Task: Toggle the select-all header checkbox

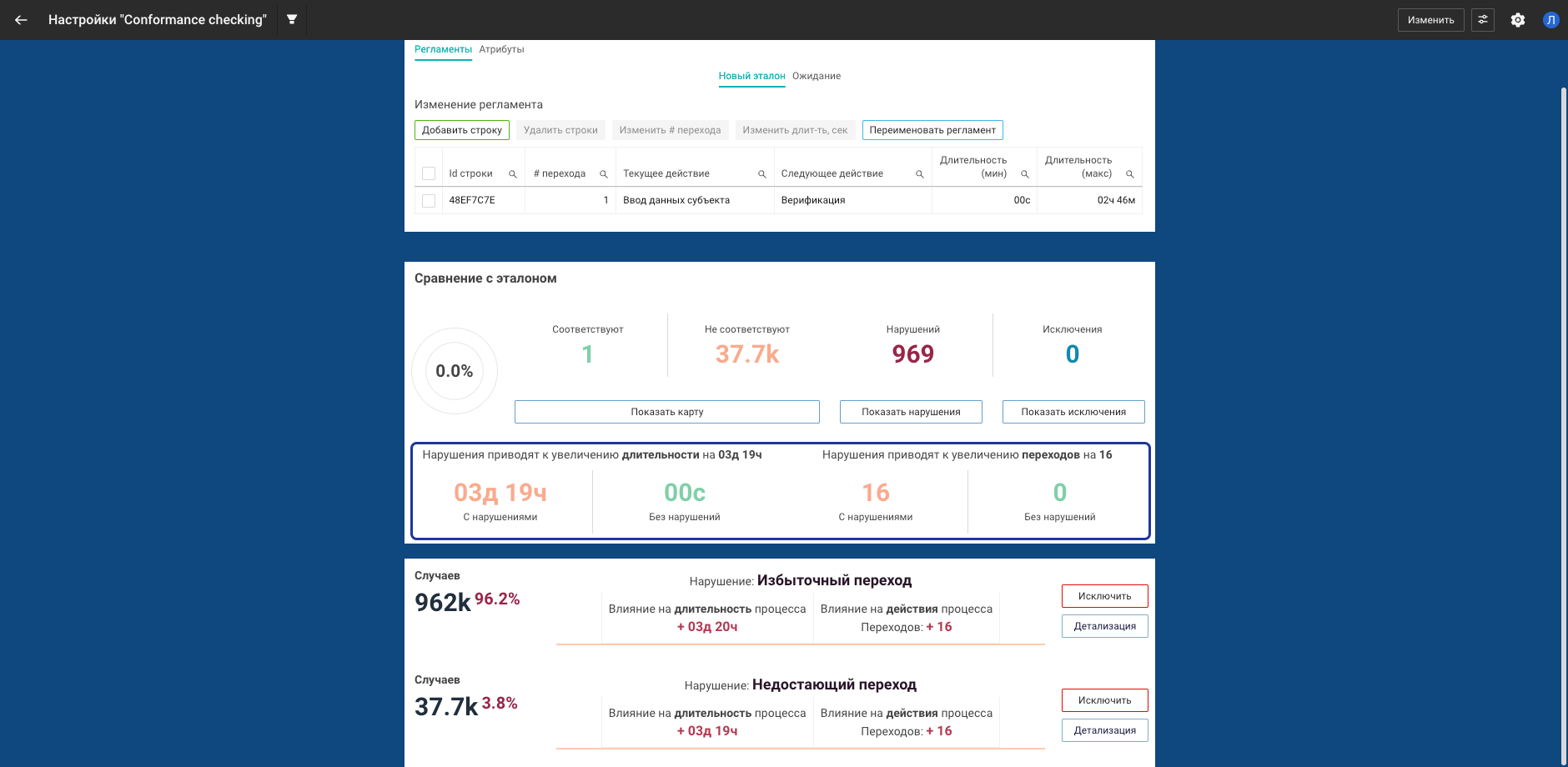Action: point(429,173)
